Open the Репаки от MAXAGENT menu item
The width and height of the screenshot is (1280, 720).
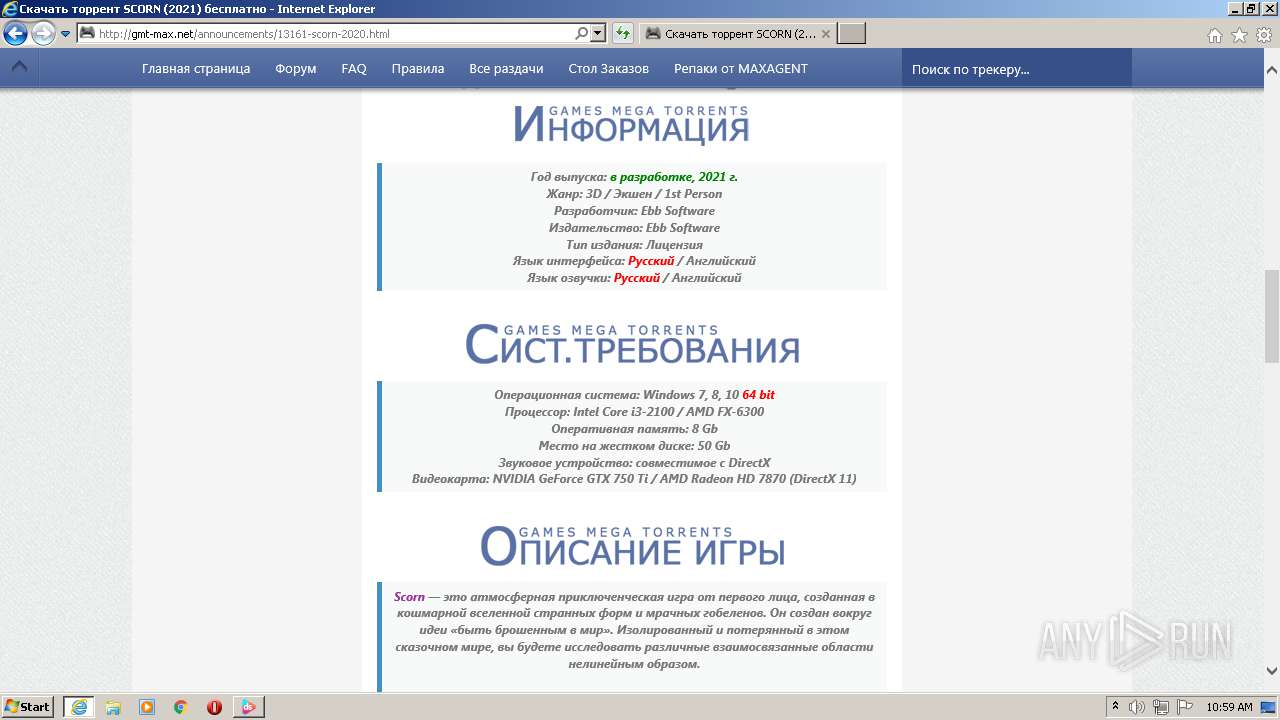[x=741, y=69]
